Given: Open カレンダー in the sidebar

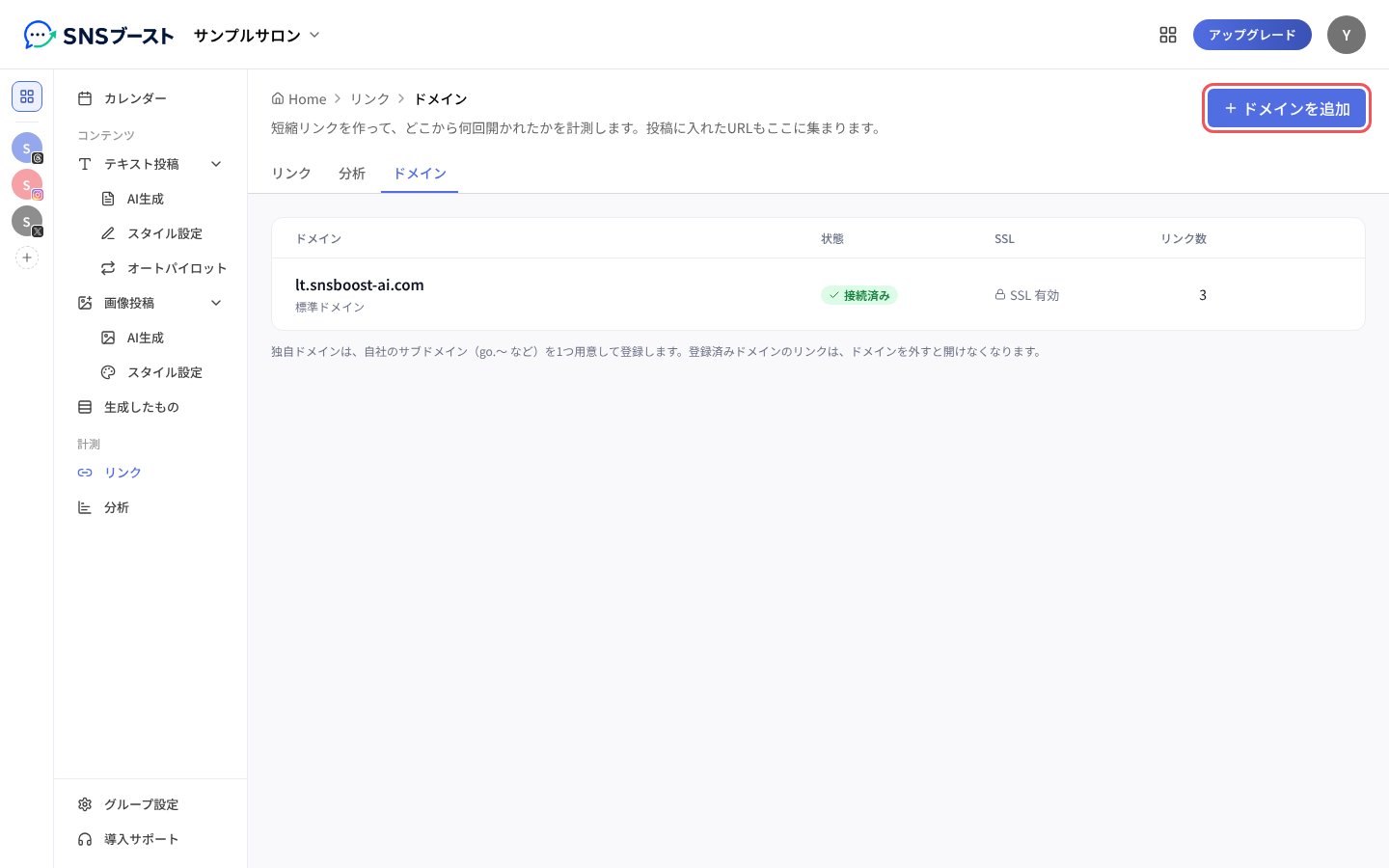Looking at the screenshot, I should point(150,98).
